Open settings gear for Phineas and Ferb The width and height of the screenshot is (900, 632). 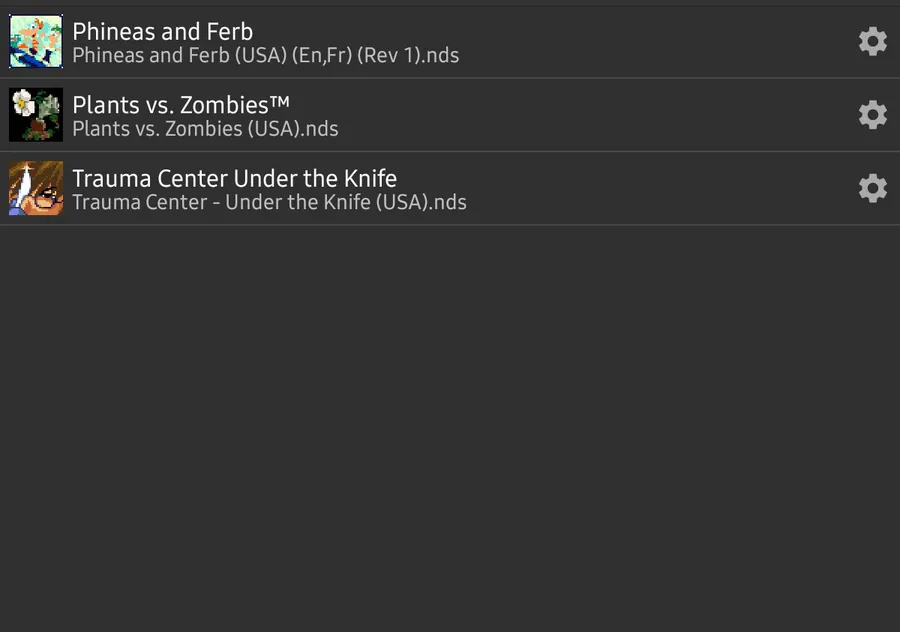coord(872,41)
